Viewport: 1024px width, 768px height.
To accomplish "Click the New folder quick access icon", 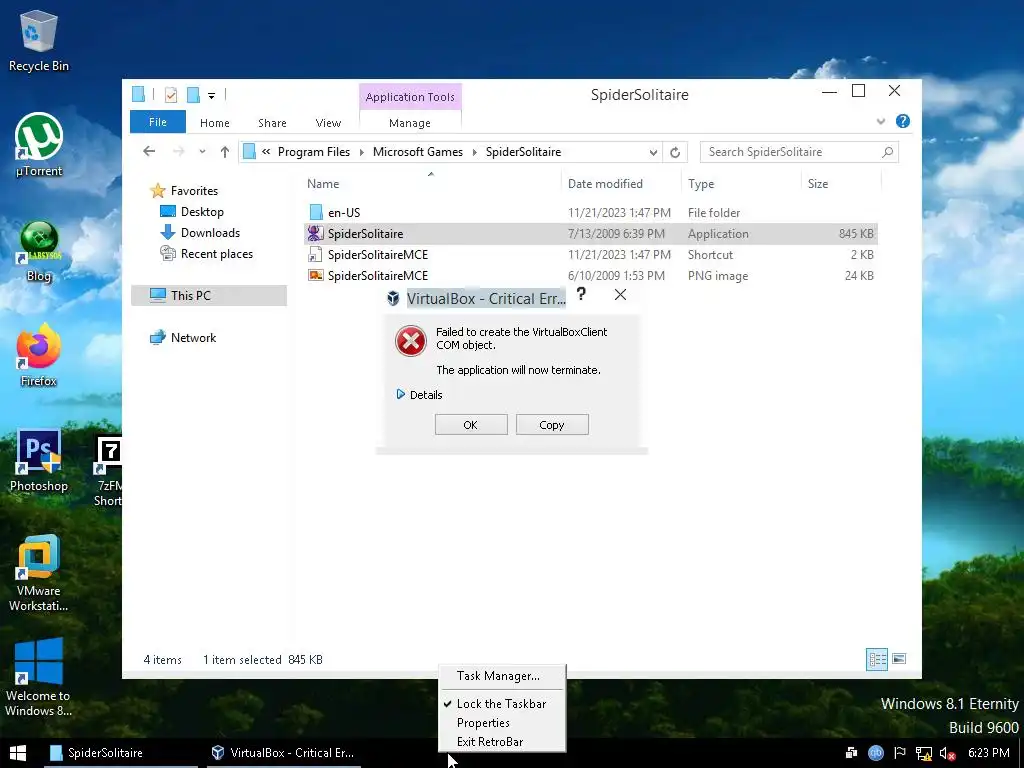I will click(x=193, y=95).
